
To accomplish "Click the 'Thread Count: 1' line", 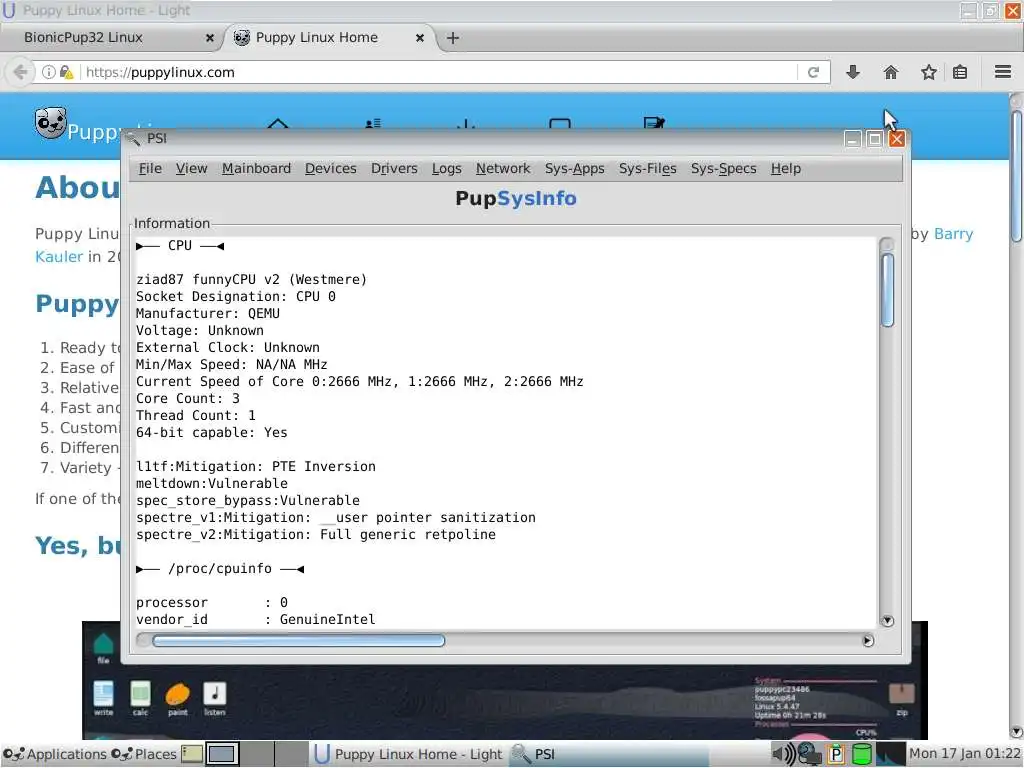I will [x=196, y=415].
